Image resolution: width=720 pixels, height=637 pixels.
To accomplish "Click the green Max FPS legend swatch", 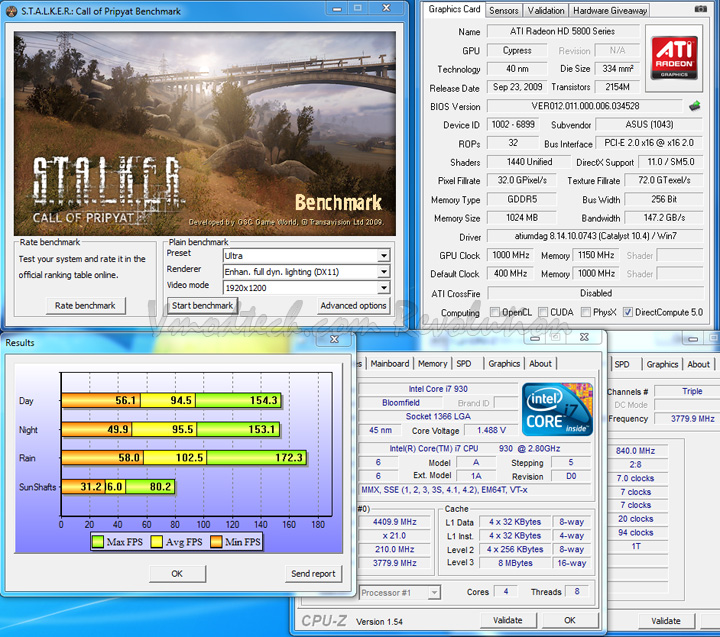I will 98,542.
